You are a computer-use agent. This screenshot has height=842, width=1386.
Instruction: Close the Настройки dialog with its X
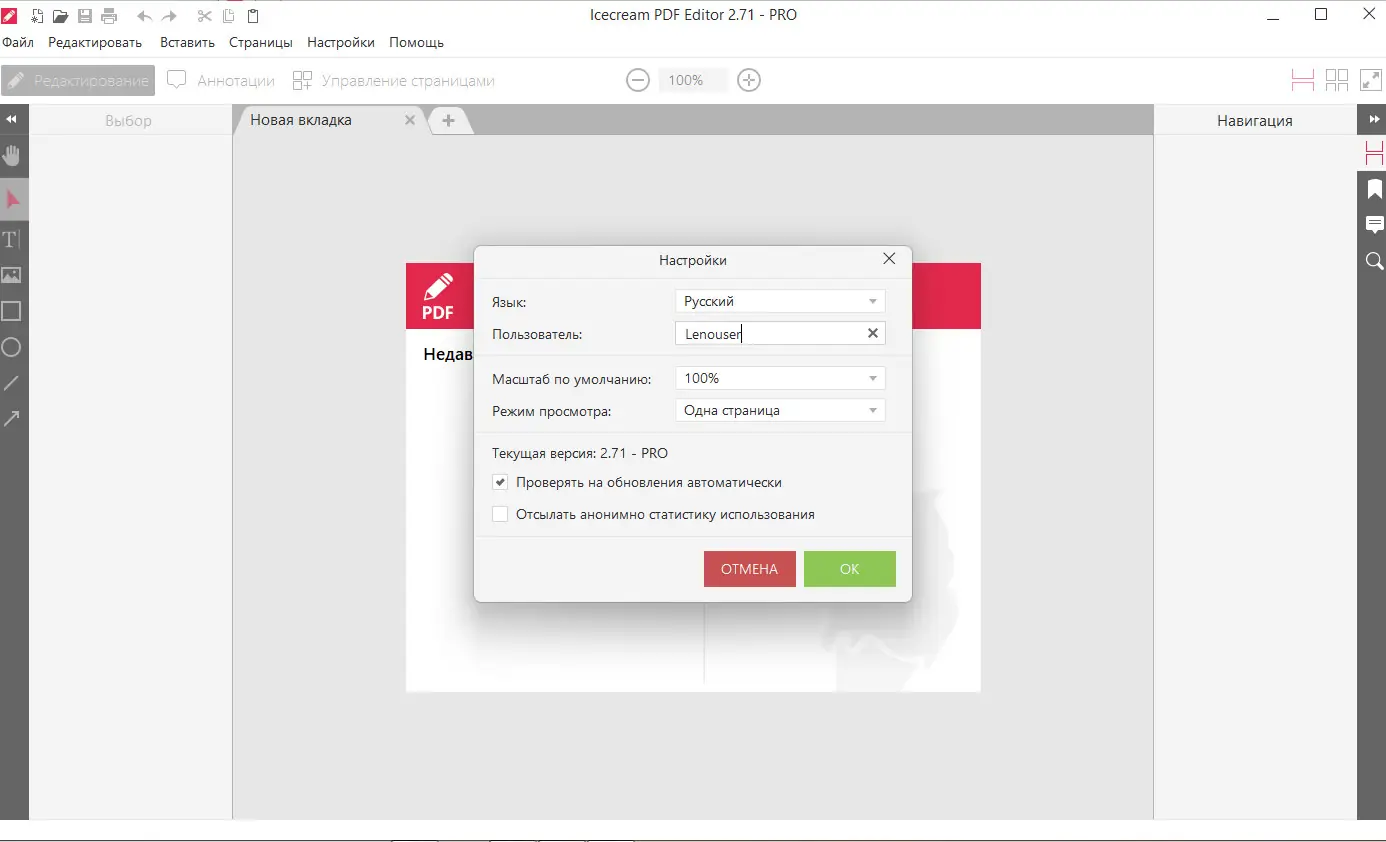[889, 259]
